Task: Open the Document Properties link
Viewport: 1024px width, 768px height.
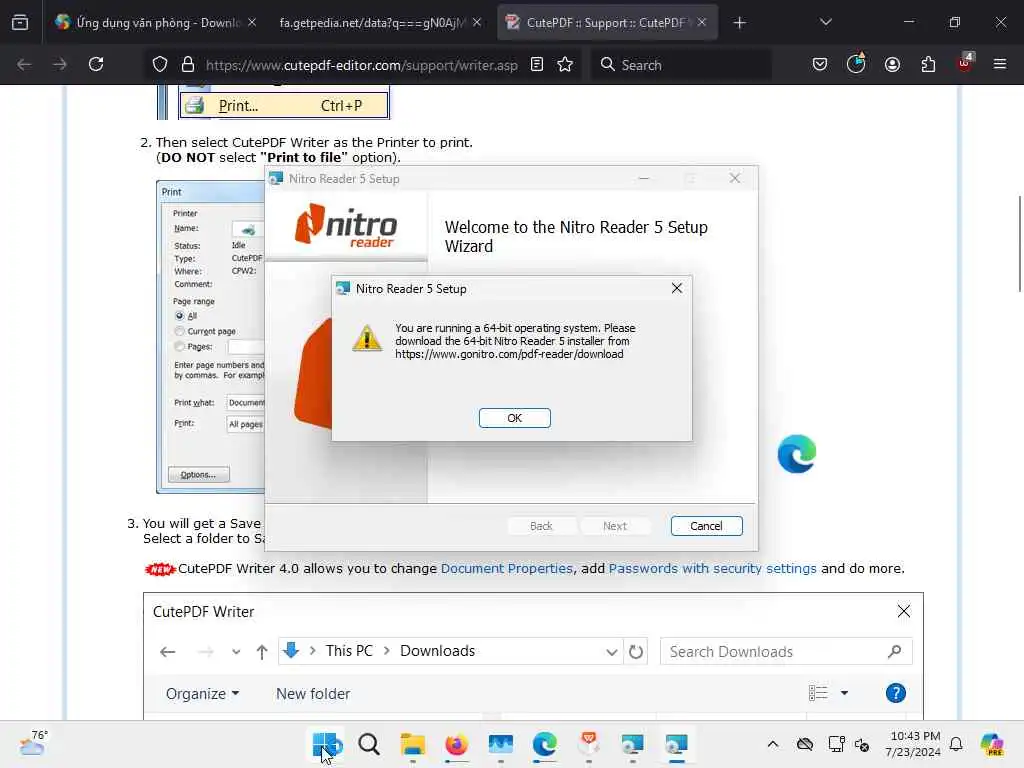Action: pyautogui.click(x=507, y=568)
